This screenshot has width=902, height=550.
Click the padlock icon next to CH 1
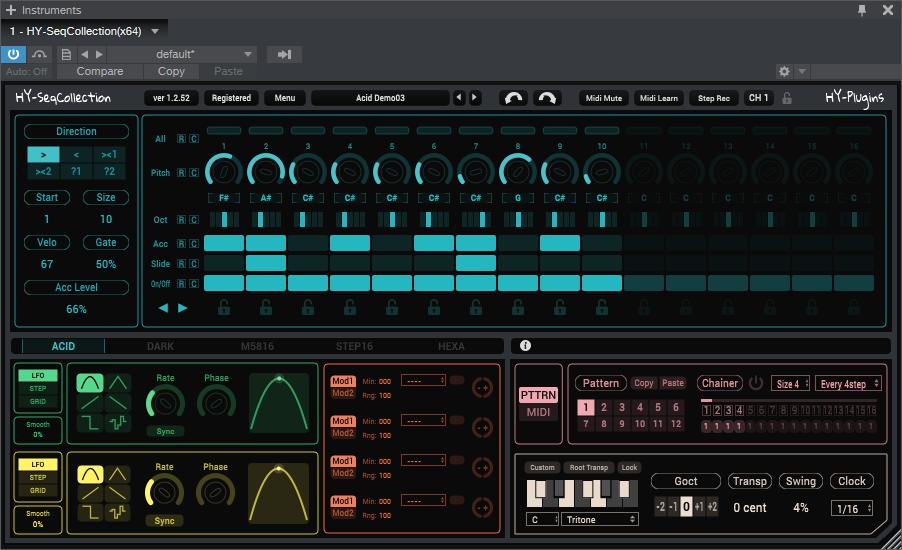786,98
